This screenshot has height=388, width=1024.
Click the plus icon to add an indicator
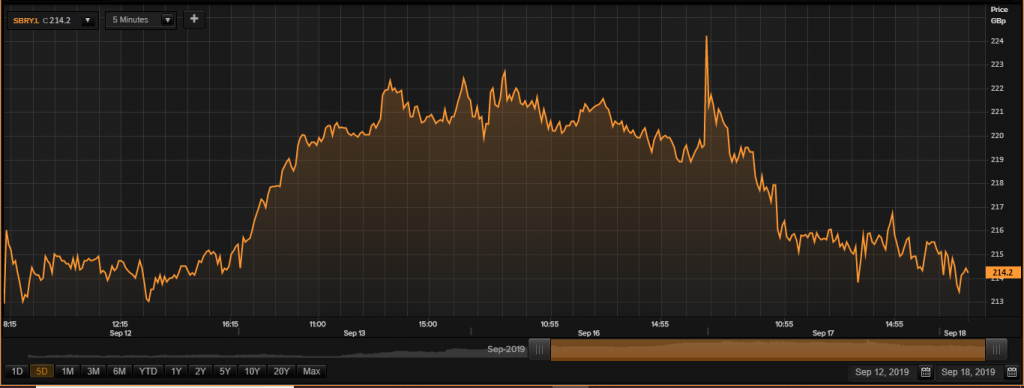(194, 20)
